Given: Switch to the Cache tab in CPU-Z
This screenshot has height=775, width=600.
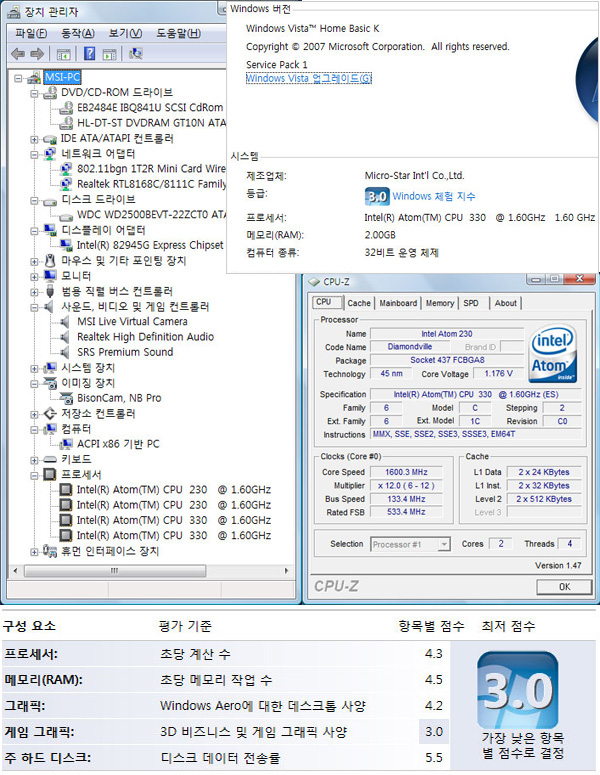Looking at the screenshot, I should point(359,303).
